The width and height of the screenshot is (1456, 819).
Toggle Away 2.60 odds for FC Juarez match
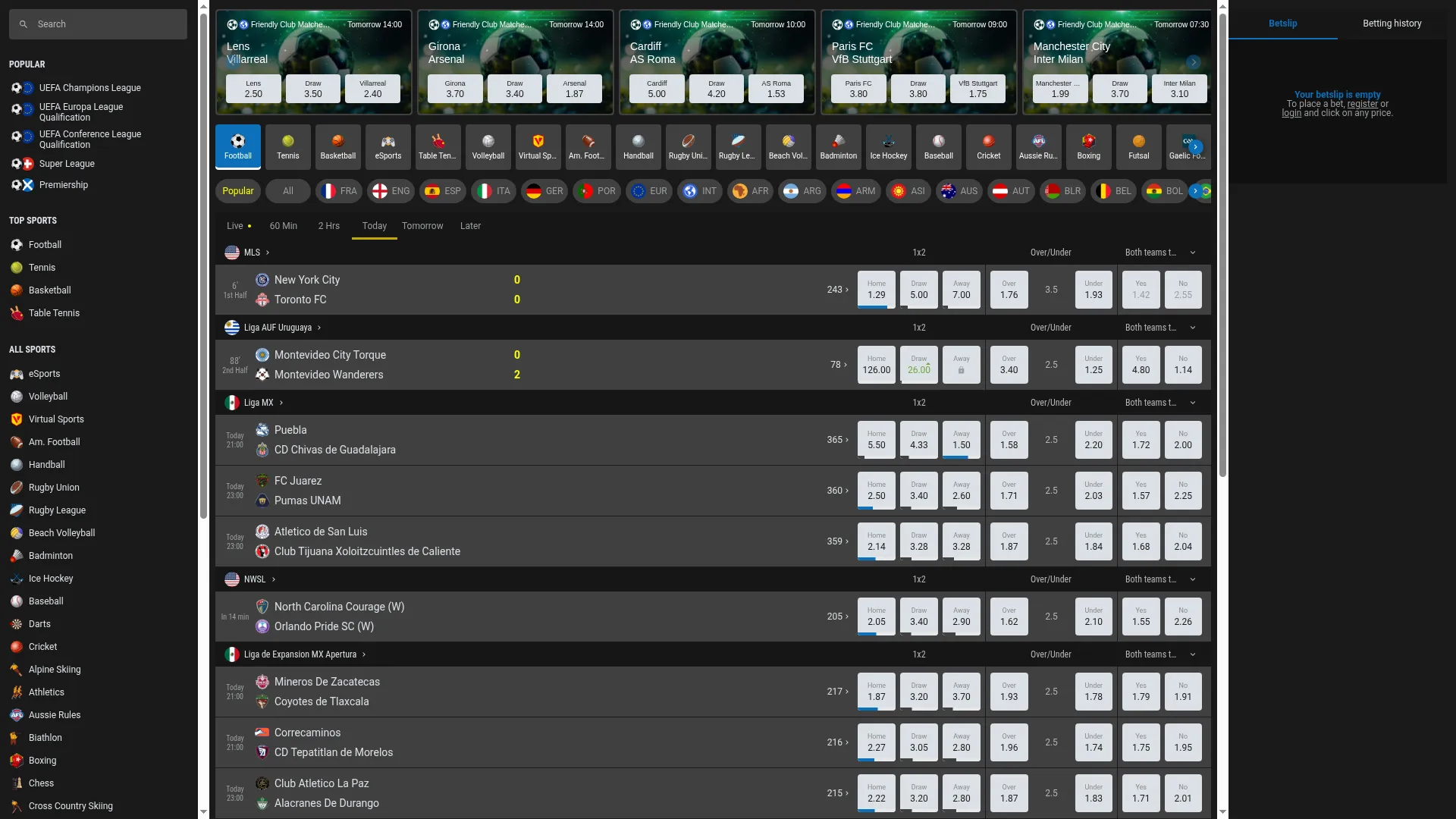pyautogui.click(x=962, y=491)
